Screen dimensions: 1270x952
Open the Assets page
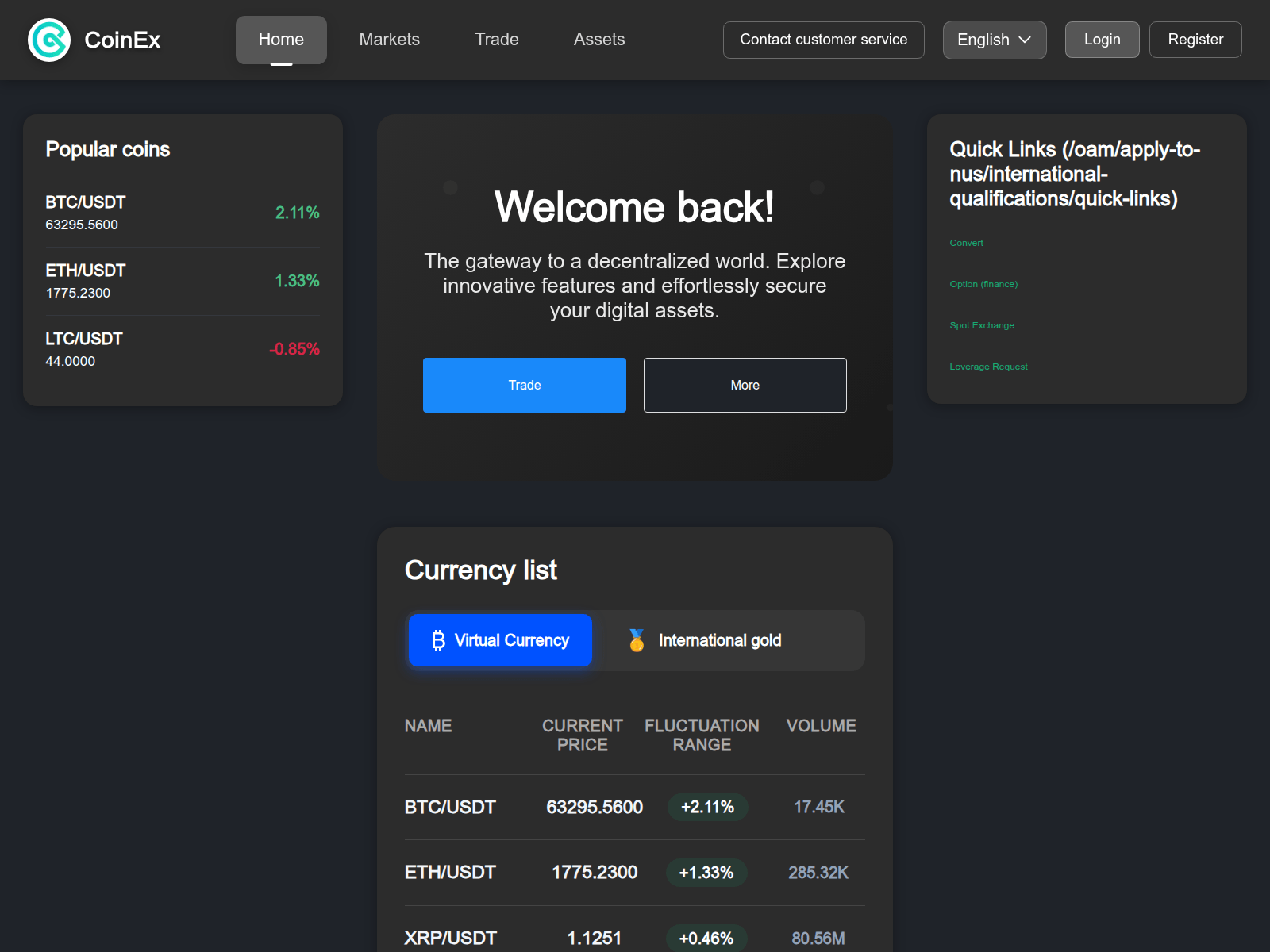coord(599,40)
